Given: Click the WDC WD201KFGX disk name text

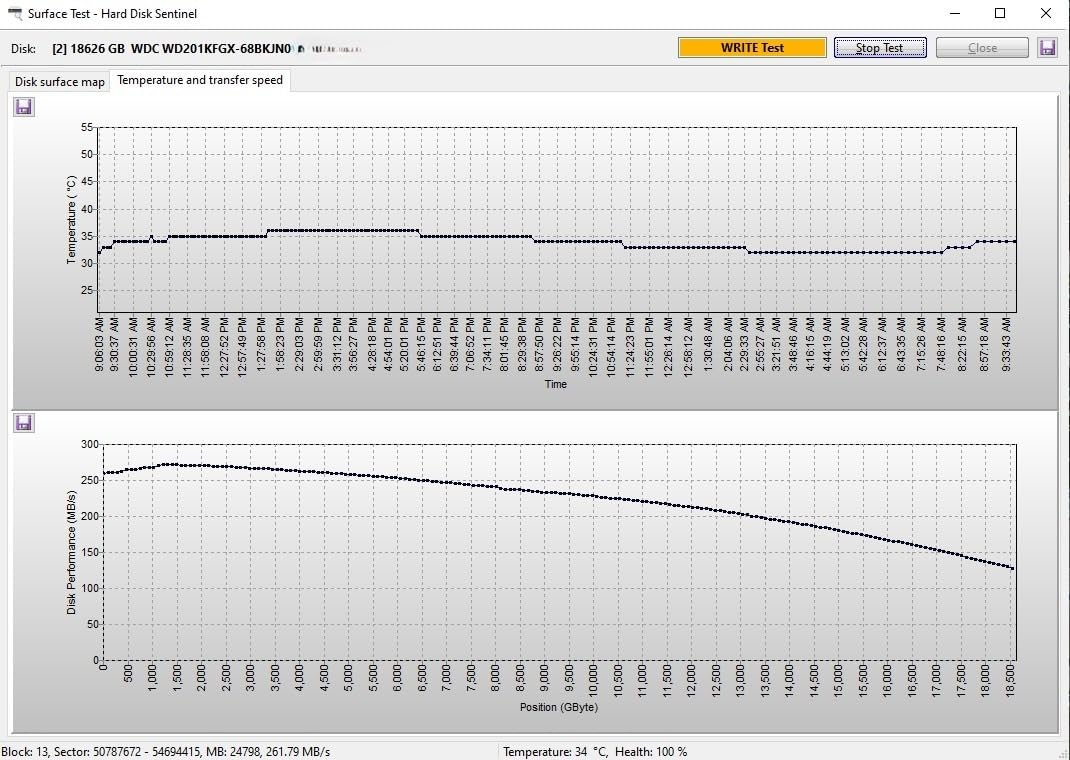Looking at the screenshot, I should (211, 48).
